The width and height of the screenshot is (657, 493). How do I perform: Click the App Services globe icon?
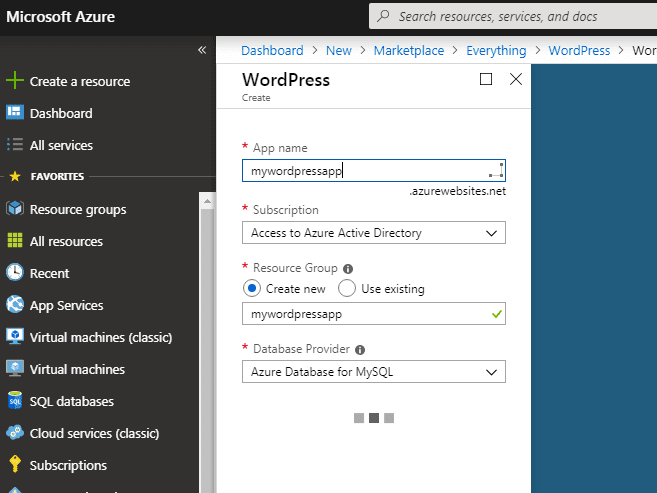[x=15, y=305]
